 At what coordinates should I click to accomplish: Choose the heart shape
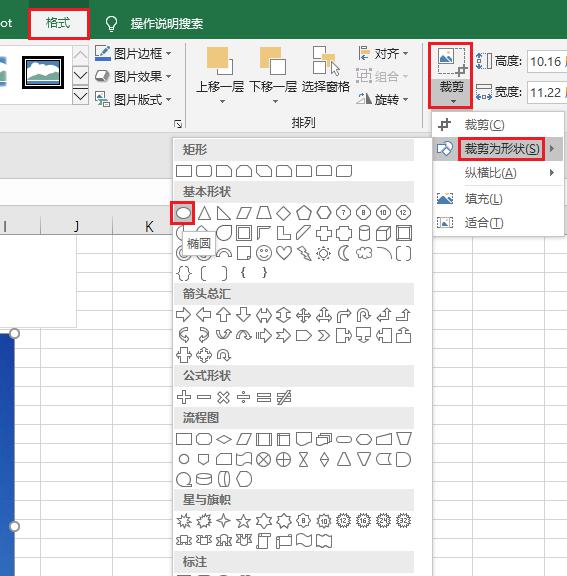pyautogui.click(x=284, y=253)
